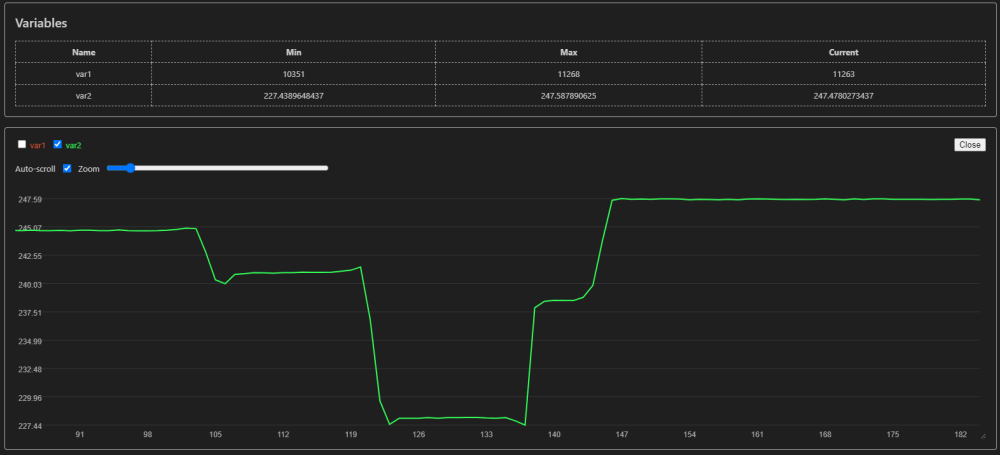
Task: Click y-axis label 229.96
Action: pyautogui.click(x=30, y=398)
